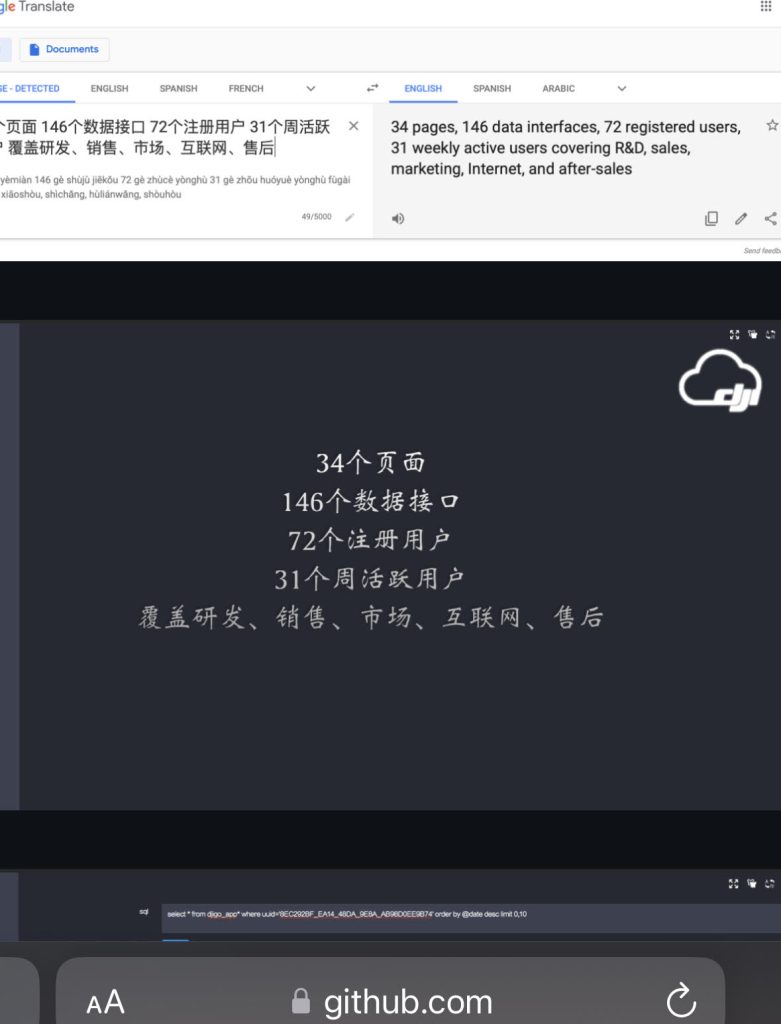Open handwriting input pencil under source text
The width and height of the screenshot is (781, 1024).
click(x=349, y=217)
